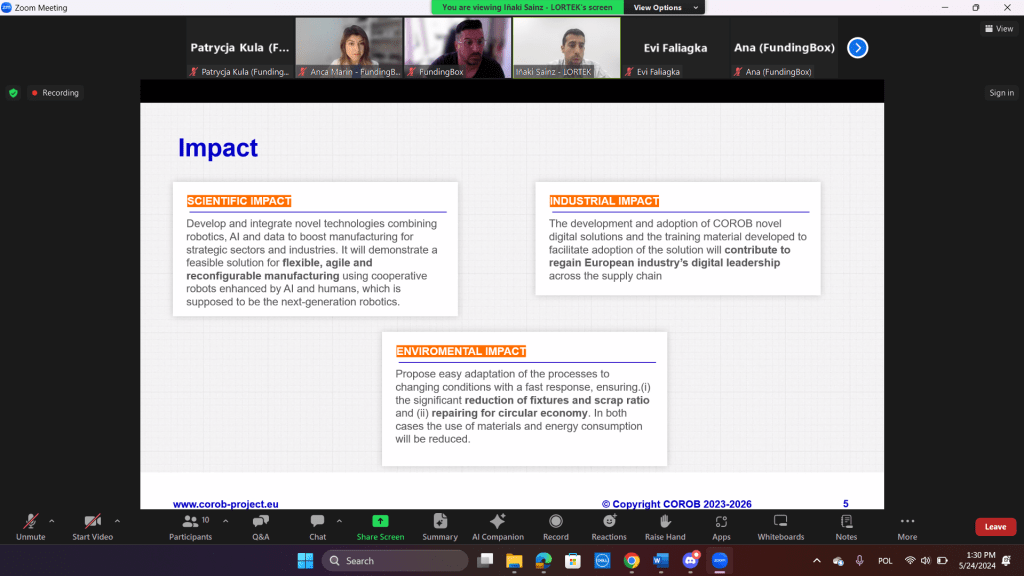Leave the meeting
The image size is (1024, 576).
[x=995, y=527]
